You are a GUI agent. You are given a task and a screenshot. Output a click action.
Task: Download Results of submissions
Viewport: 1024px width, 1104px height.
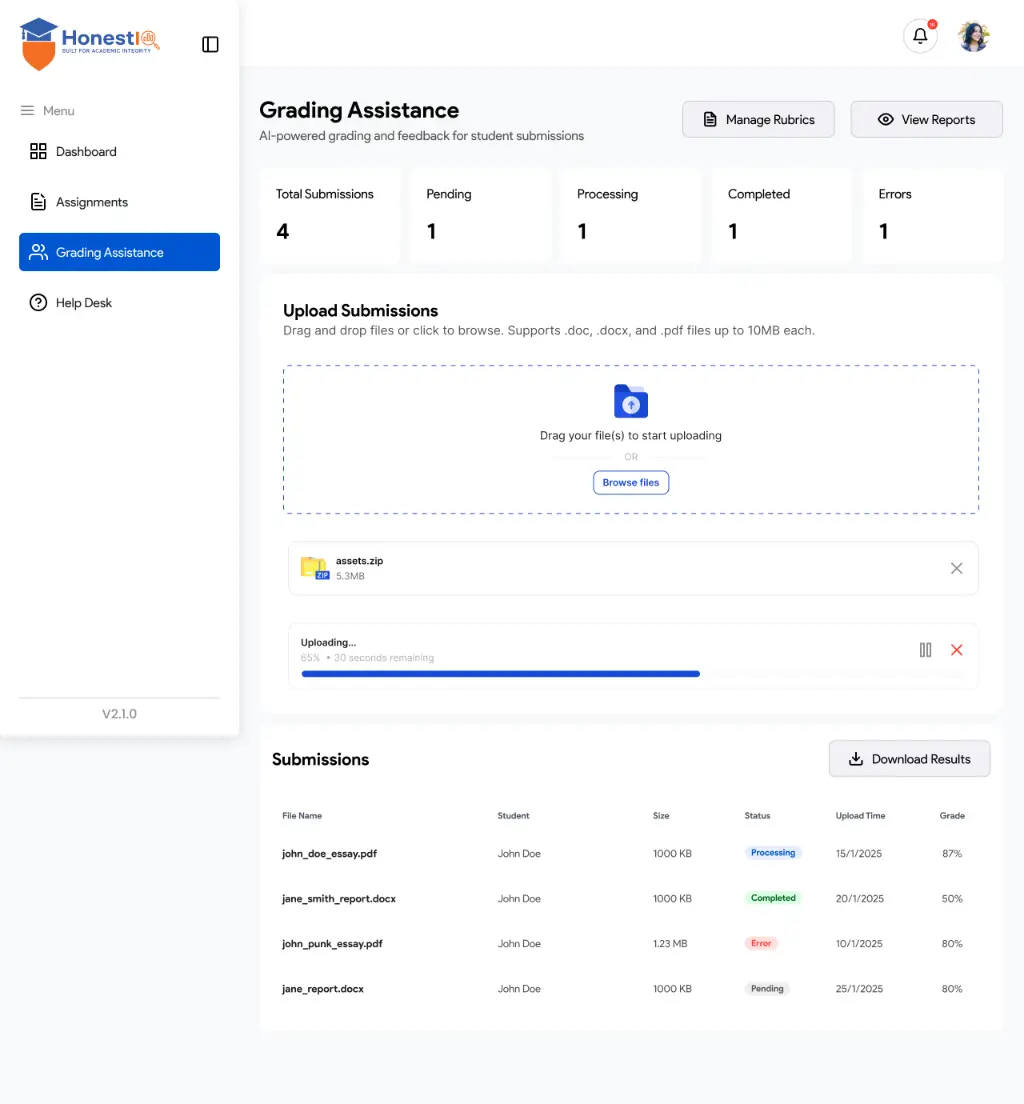[x=909, y=759]
